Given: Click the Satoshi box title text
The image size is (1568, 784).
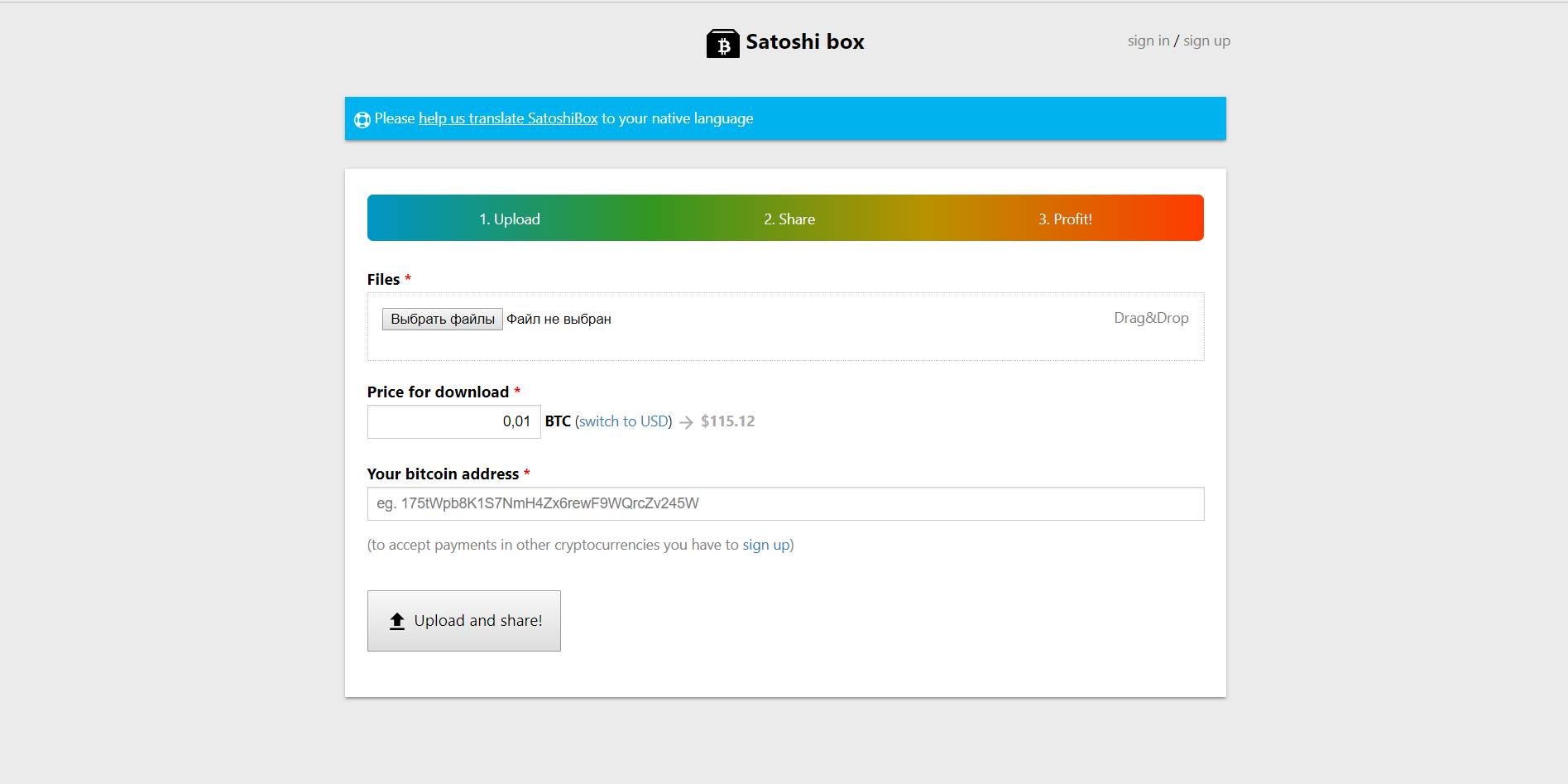Looking at the screenshot, I should click(x=805, y=41).
